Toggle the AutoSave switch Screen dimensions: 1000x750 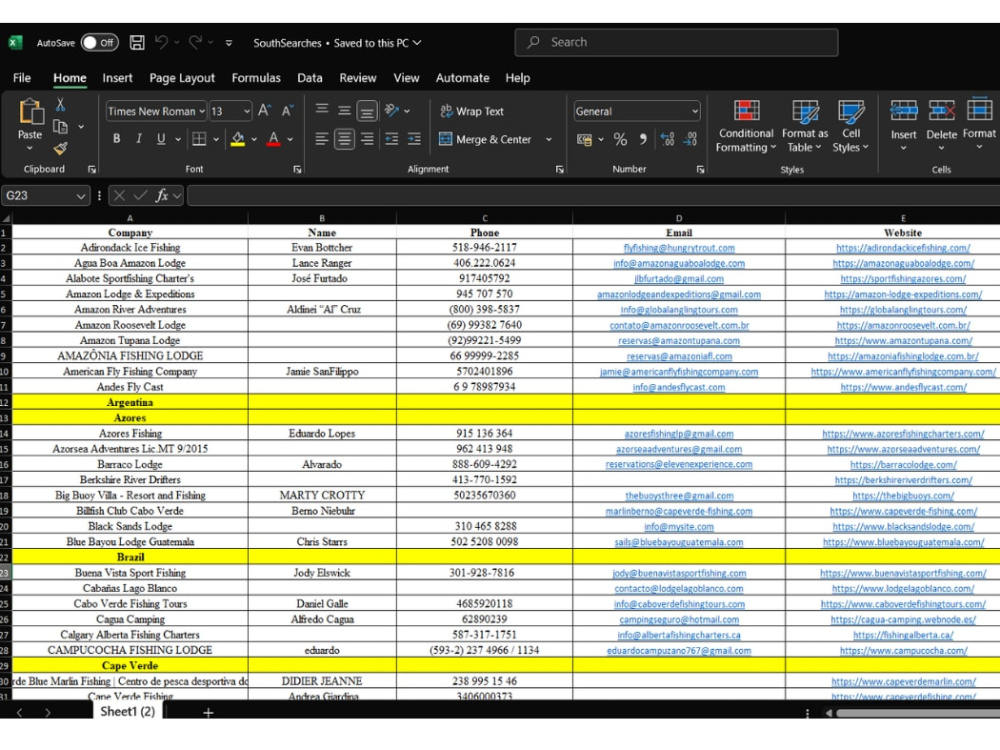coord(99,43)
